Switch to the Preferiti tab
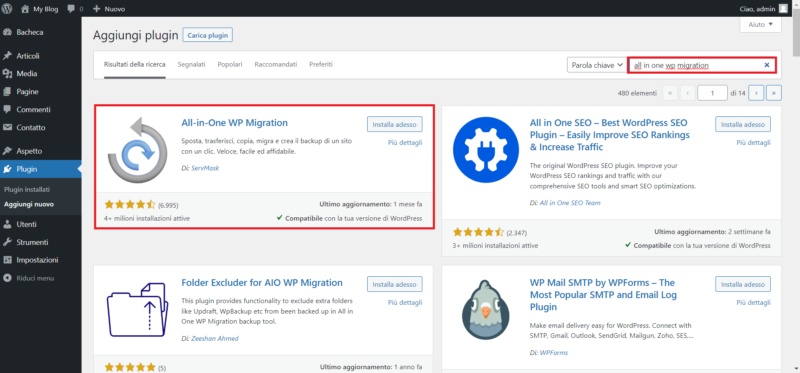Screen dimensions: 800x373 321,65
